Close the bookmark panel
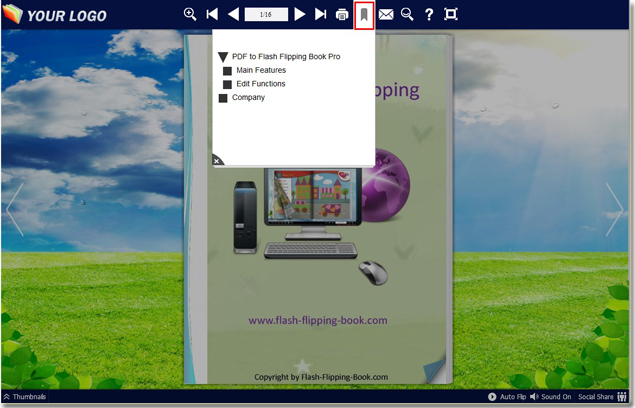This screenshot has width=635, height=408. click(218, 160)
